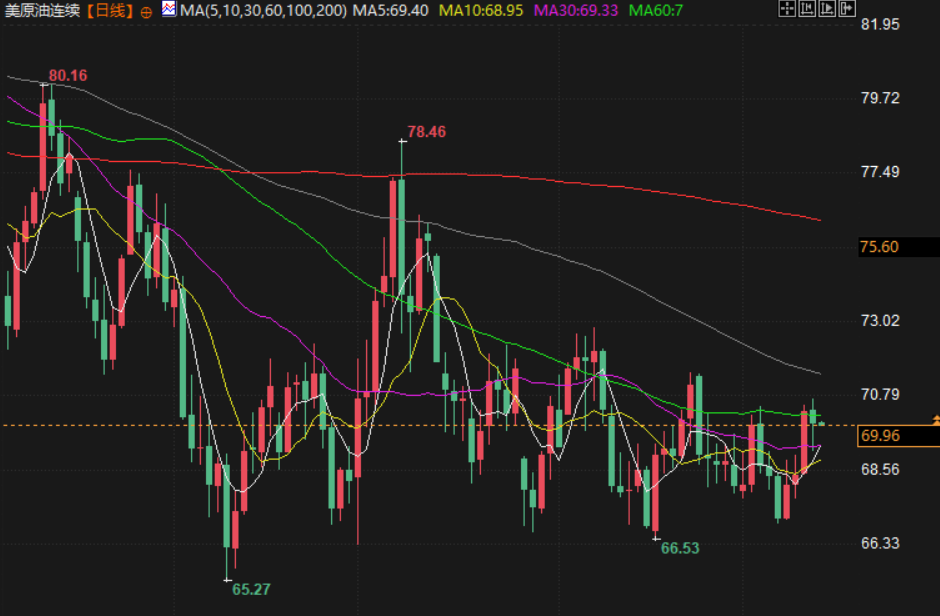Viewport: 940px width, 616px height.
Task: Click the current price tag 69.96
Action: (881, 435)
